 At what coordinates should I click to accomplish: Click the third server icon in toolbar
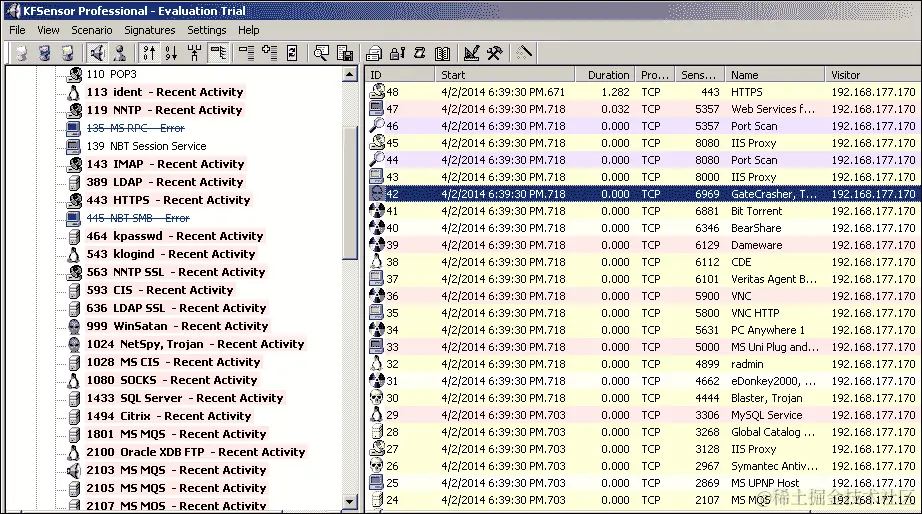(x=68, y=53)
